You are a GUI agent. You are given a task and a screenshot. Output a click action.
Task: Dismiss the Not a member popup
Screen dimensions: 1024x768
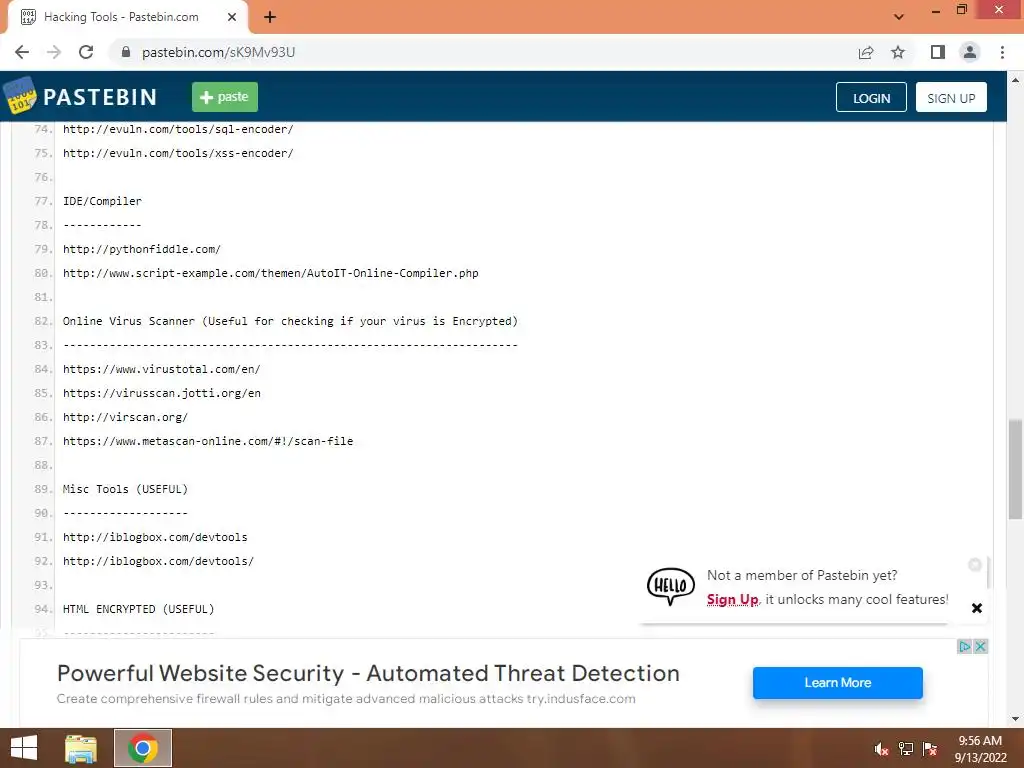pyautogui.click(x=977, y=608)
